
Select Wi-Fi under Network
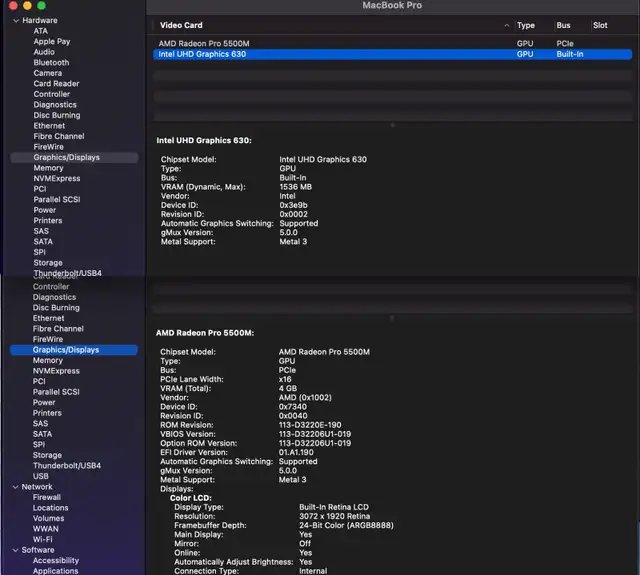click(x=43, y=539)
